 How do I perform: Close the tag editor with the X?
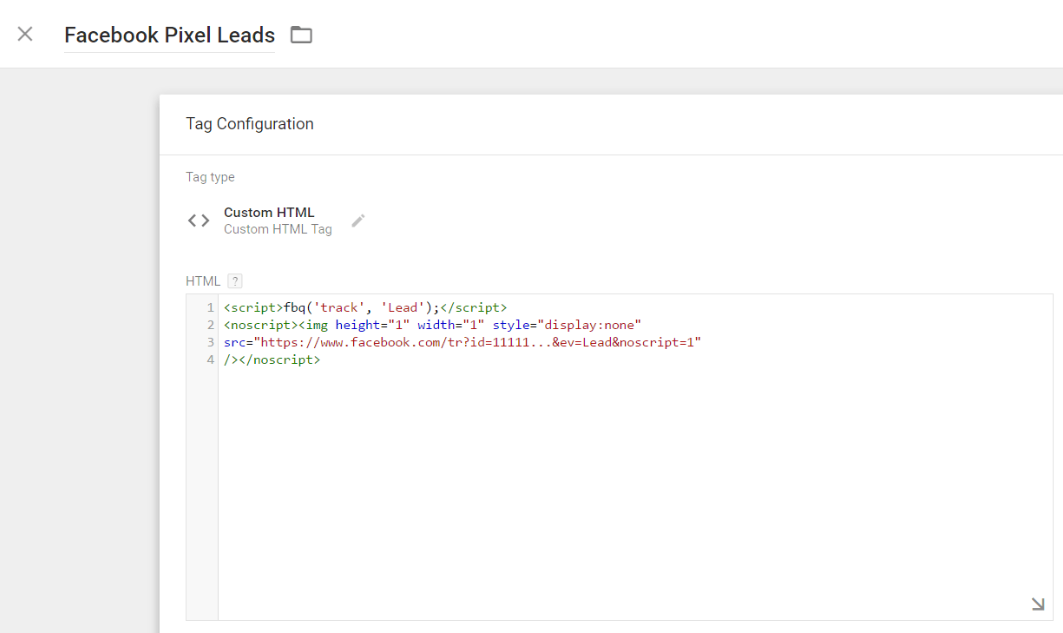pos(25,34)
